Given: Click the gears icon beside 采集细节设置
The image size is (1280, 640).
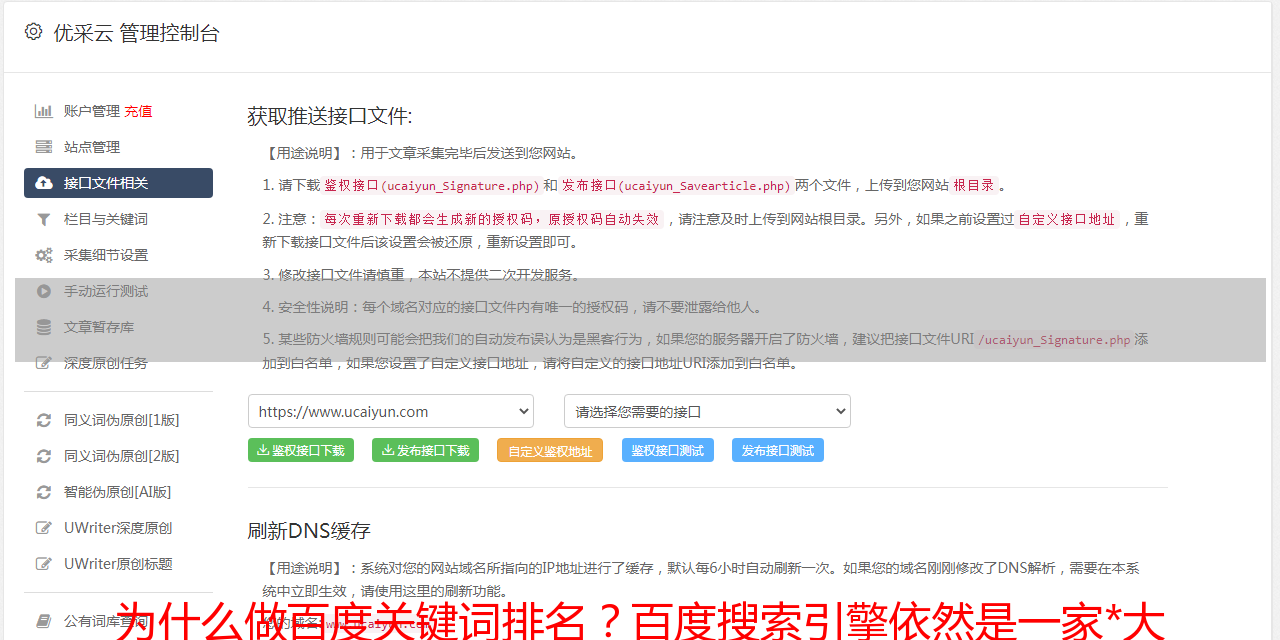Looking at the screenshot, I should [44, 255].
